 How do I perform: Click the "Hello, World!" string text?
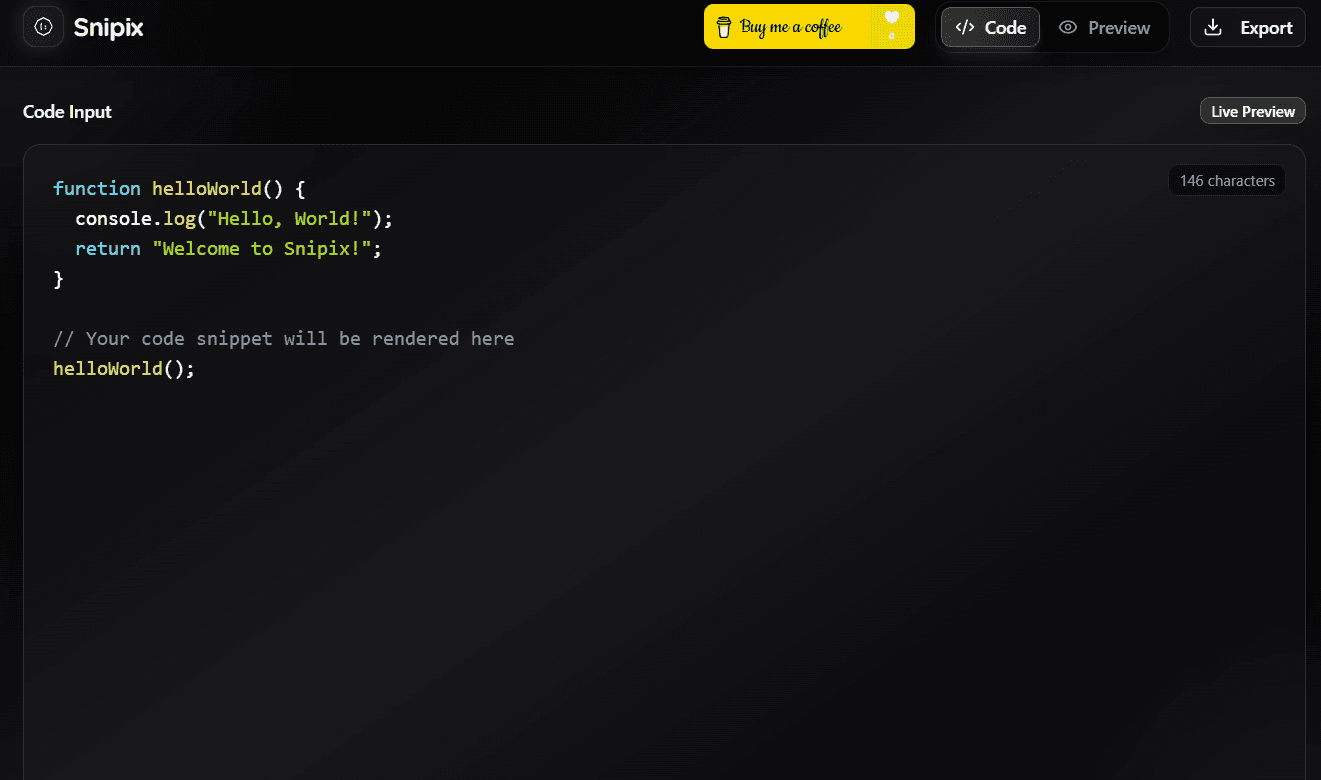click(290, 218)
